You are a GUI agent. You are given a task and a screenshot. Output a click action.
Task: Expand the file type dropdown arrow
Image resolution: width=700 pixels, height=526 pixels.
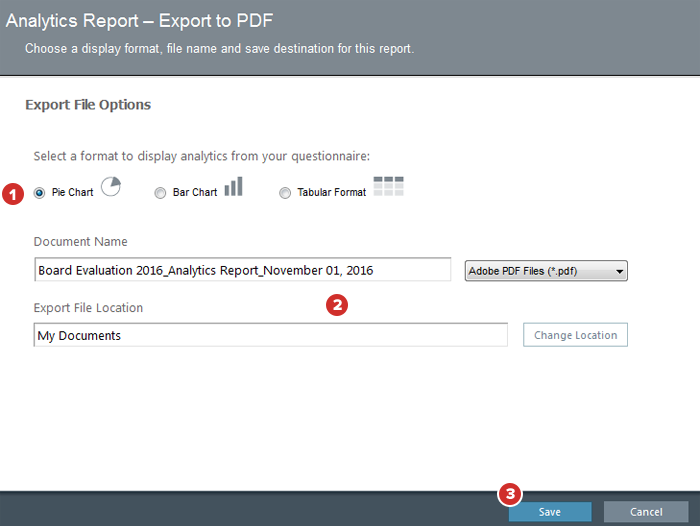(620, 271)
